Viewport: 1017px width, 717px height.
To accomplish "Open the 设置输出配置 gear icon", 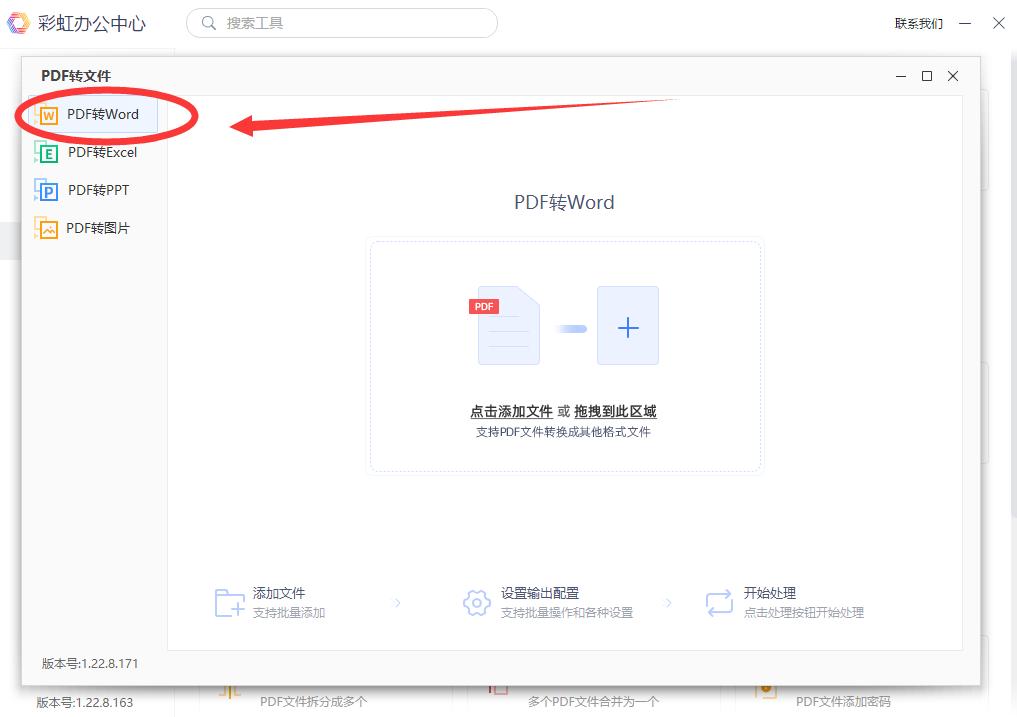I will [x=476, y=602].
